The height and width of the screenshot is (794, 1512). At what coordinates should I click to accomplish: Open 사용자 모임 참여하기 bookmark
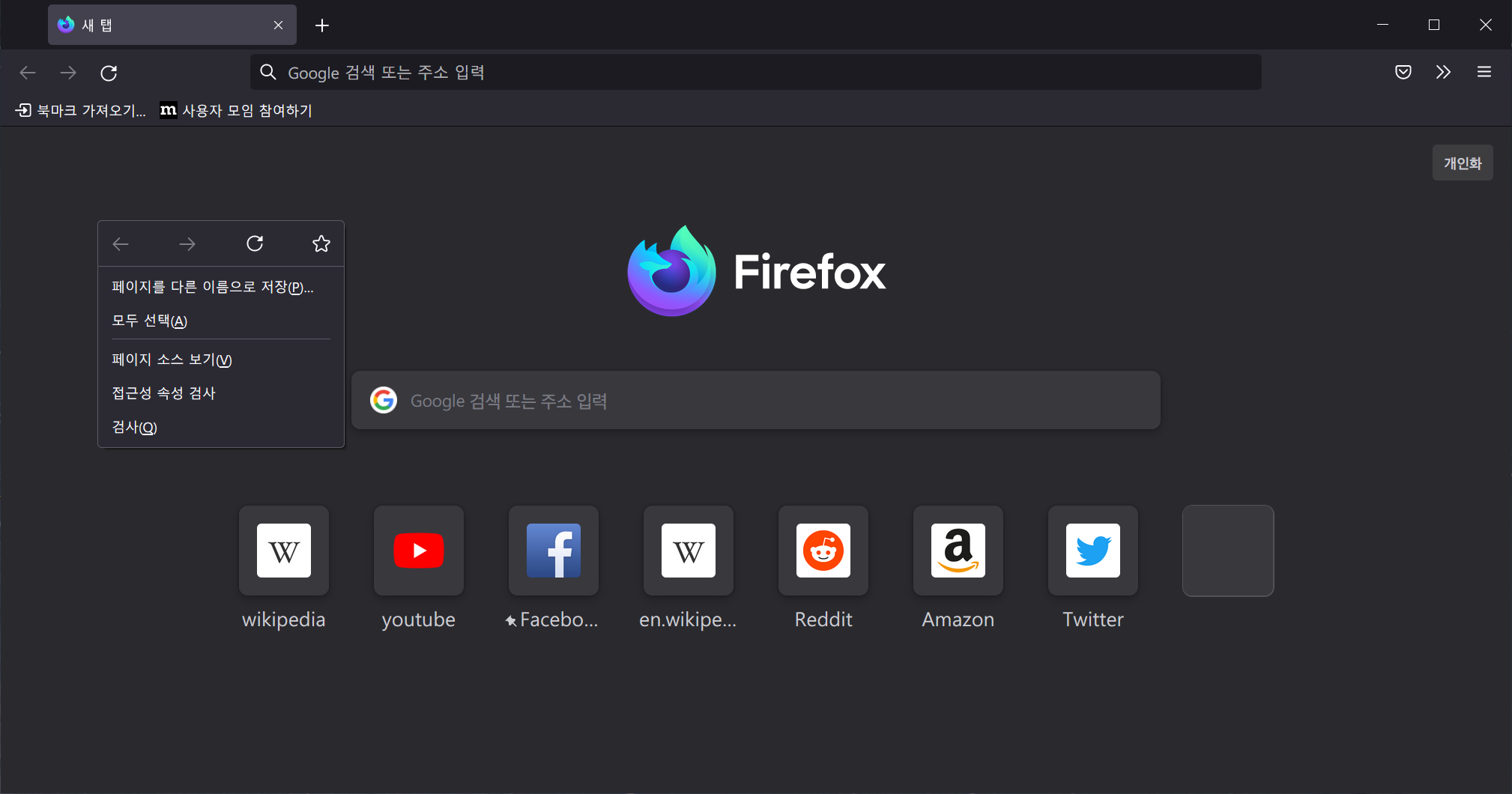click(236, 111)
